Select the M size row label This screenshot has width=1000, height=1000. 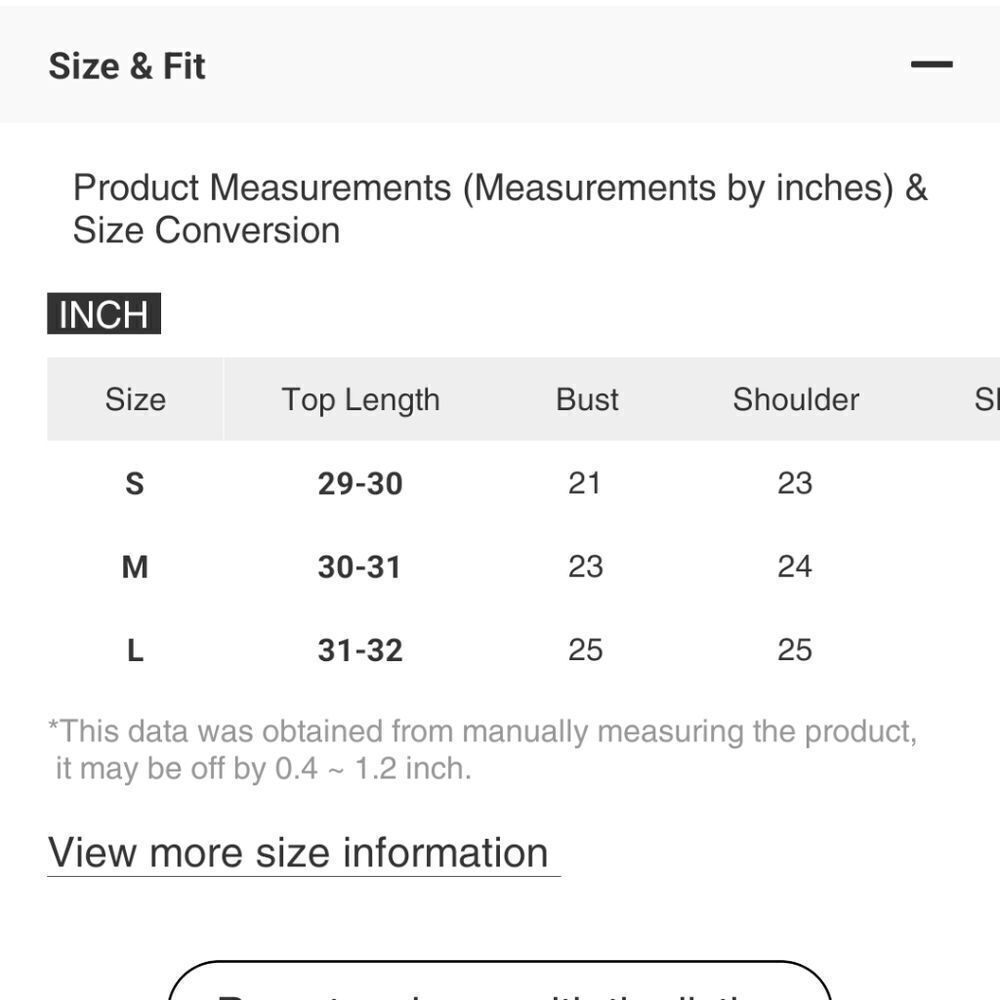135,567
